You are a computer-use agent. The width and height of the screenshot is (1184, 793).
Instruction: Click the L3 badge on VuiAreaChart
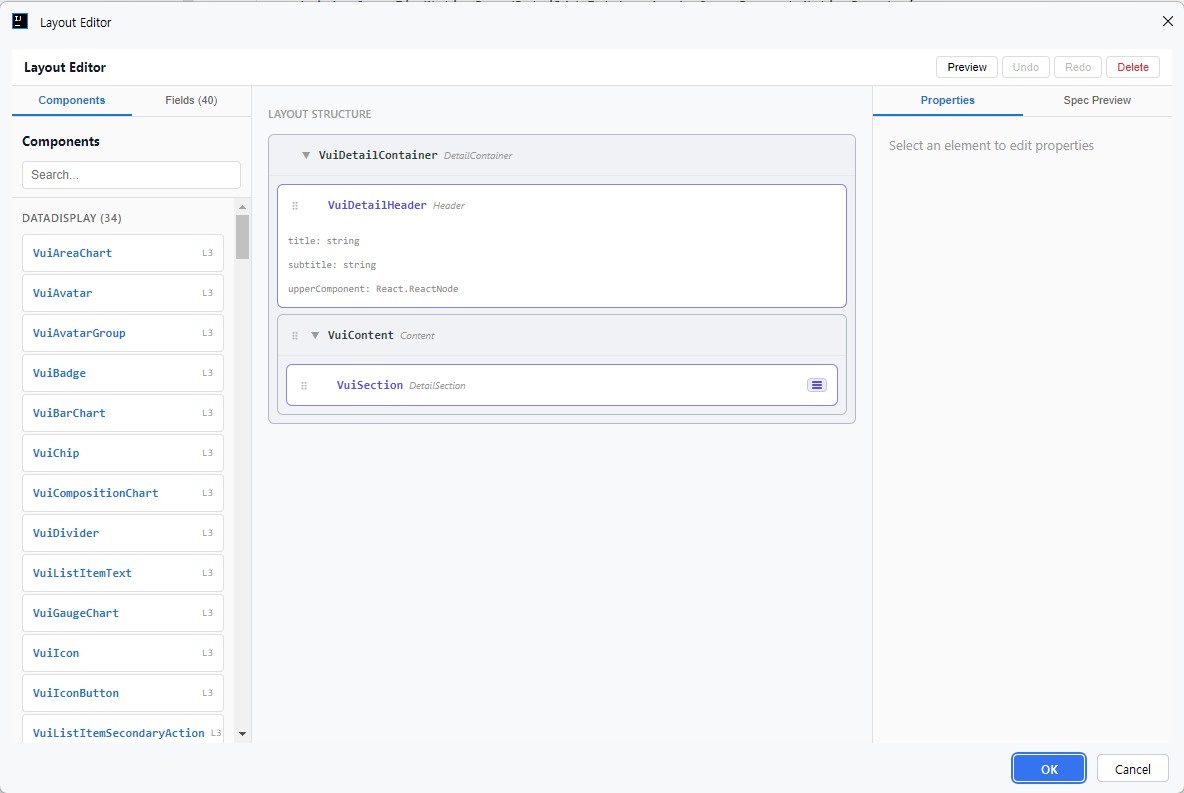click(208, 253)
